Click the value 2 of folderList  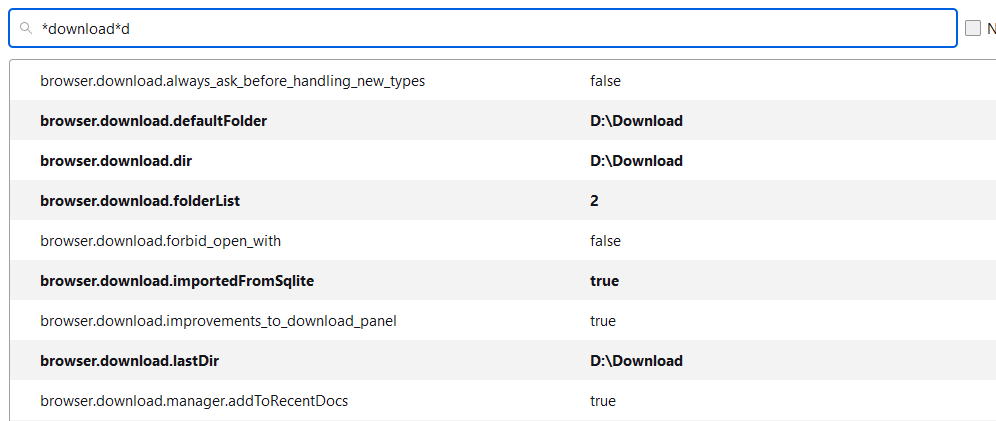pyautogui.click(x=594, y=201)
